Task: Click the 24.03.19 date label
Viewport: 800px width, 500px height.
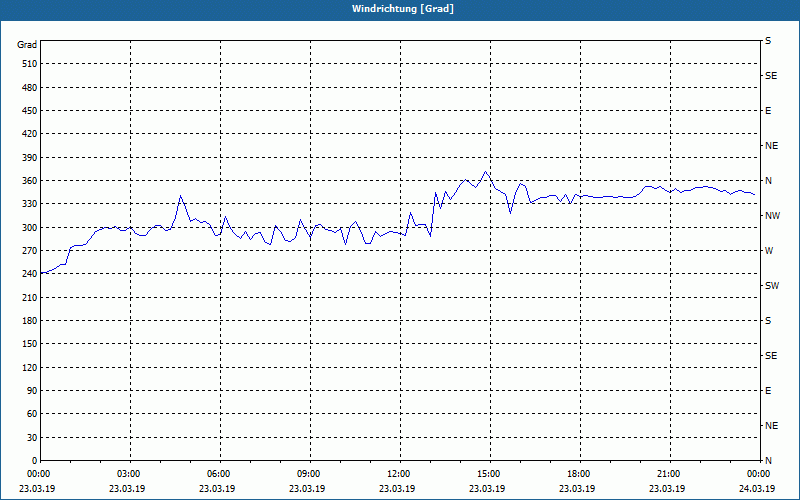Action: tap(757, 489)
